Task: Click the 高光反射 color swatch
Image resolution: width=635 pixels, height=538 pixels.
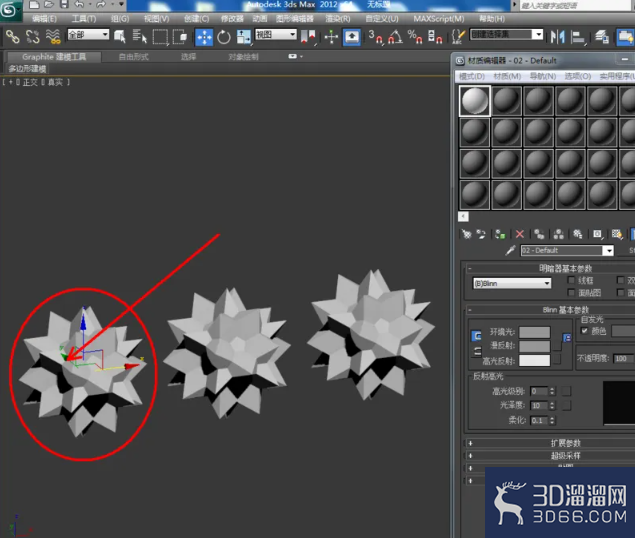Action: tap(535, 360)
